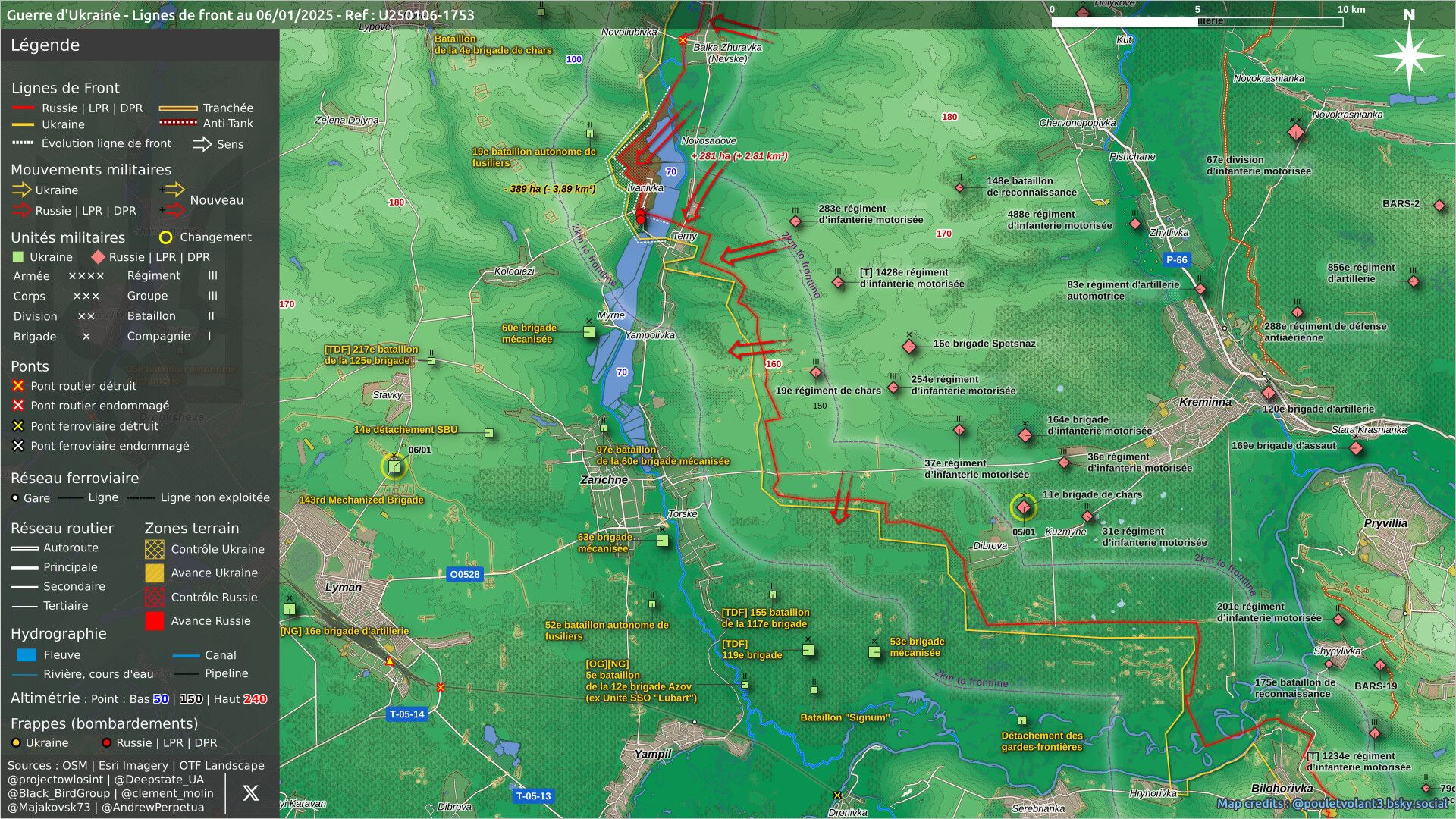The width and height of the screenshot is (1456, 819).
Task: Click the railway bridge icon at Dronivka
Action: [837, 795]
